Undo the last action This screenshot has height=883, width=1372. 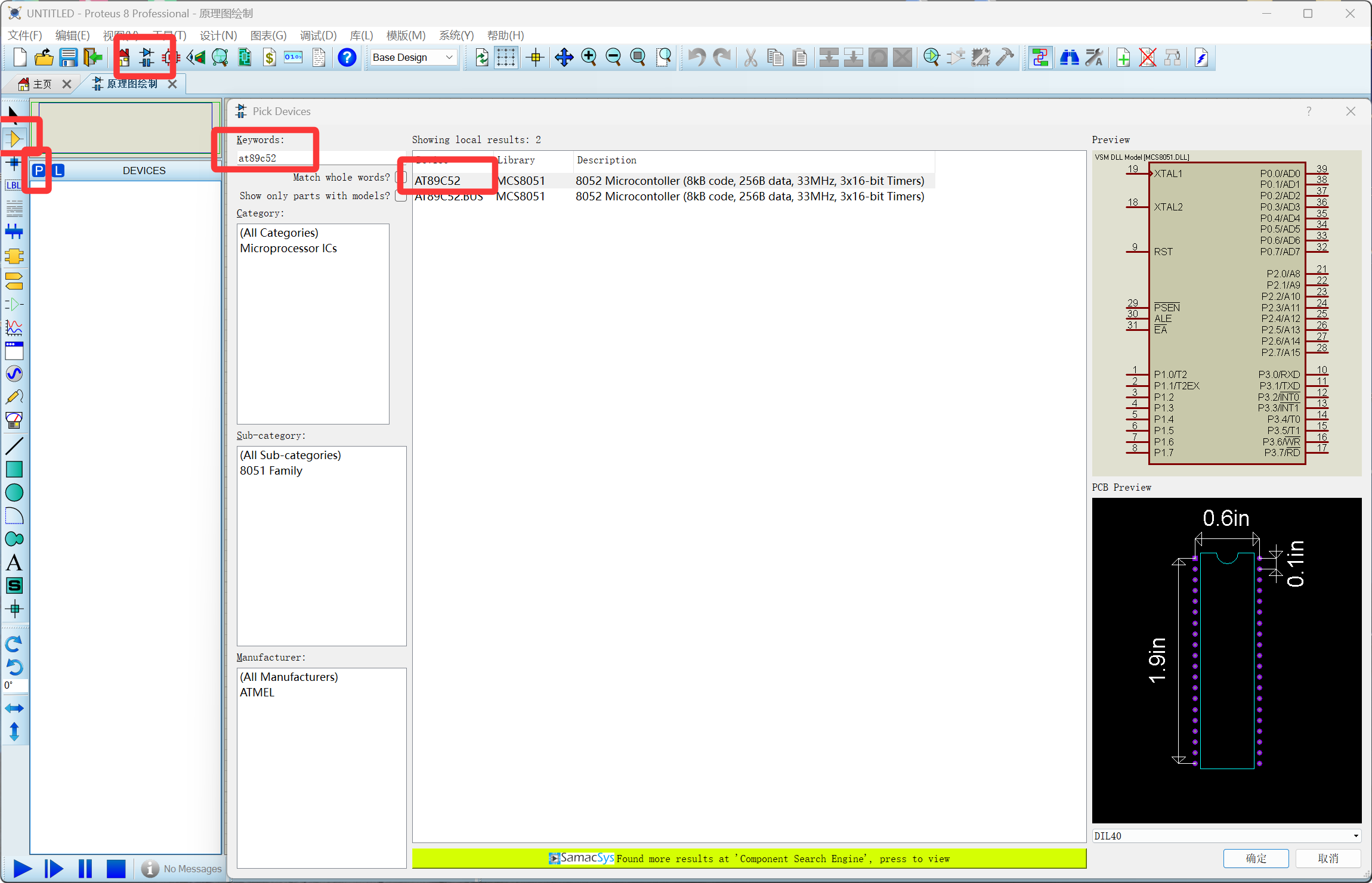coord(696,57)
